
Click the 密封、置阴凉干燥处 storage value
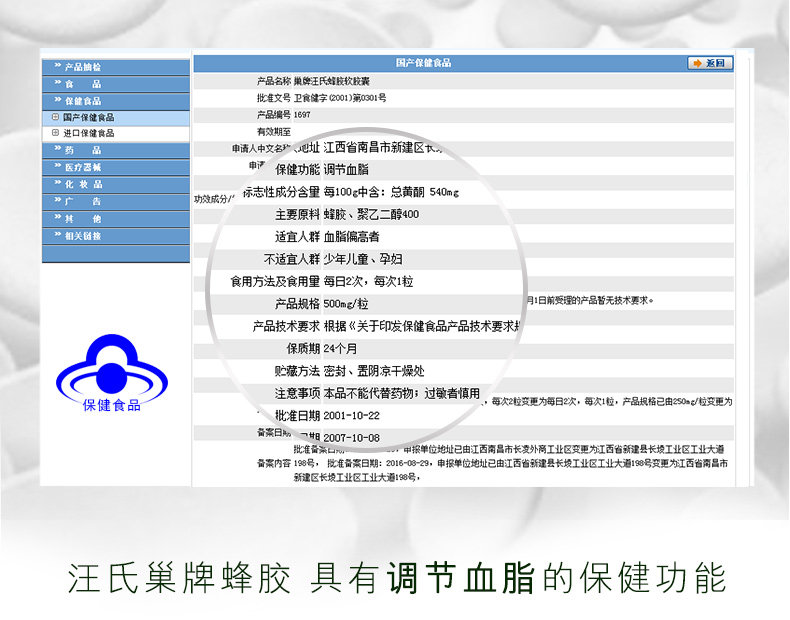pos(374,371)
